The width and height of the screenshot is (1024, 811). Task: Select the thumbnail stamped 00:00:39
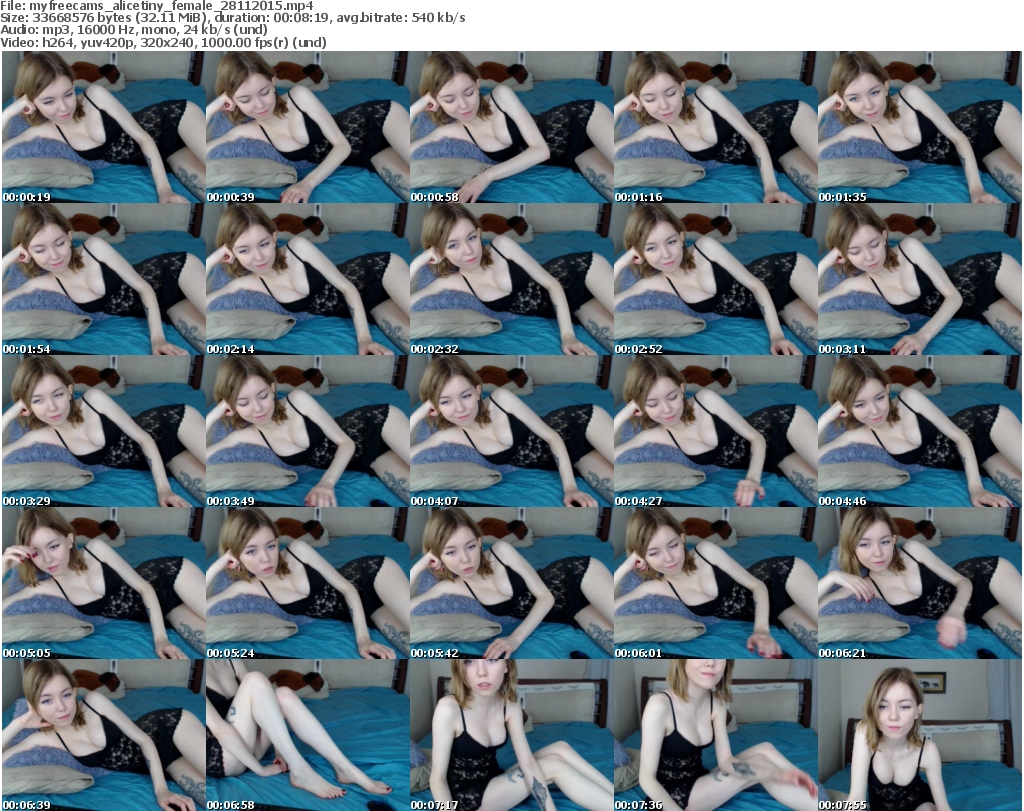308,127
